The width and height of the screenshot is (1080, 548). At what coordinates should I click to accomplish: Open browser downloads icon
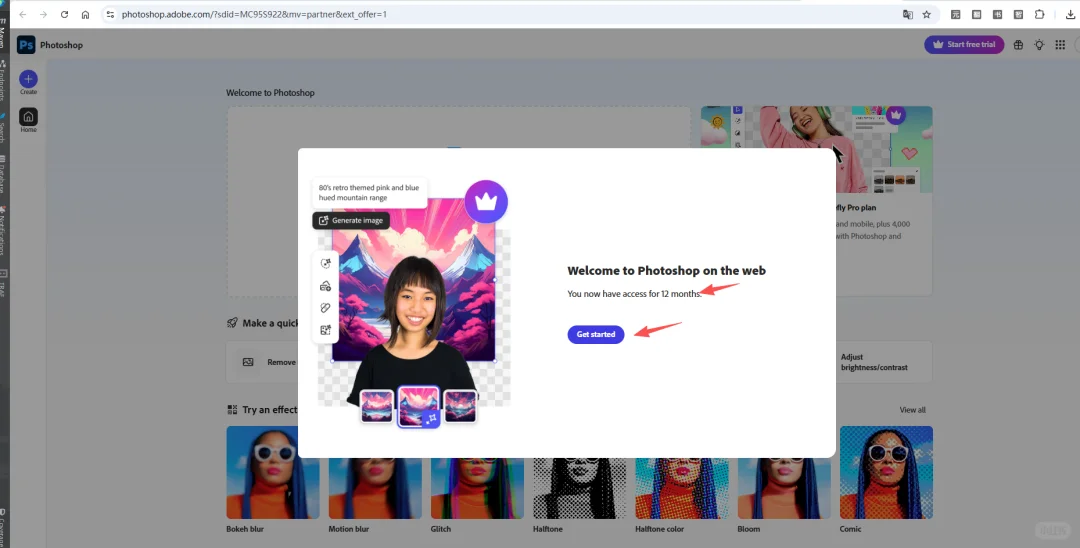pyautogui.click(x=1070, y=14)
